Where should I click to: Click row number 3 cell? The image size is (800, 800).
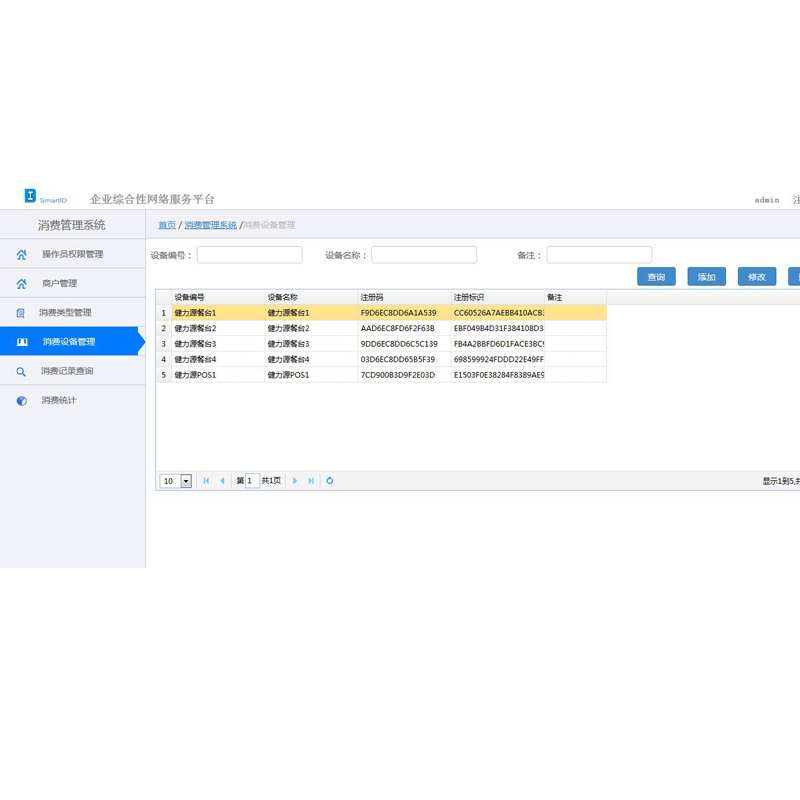(x=164, y=344)
